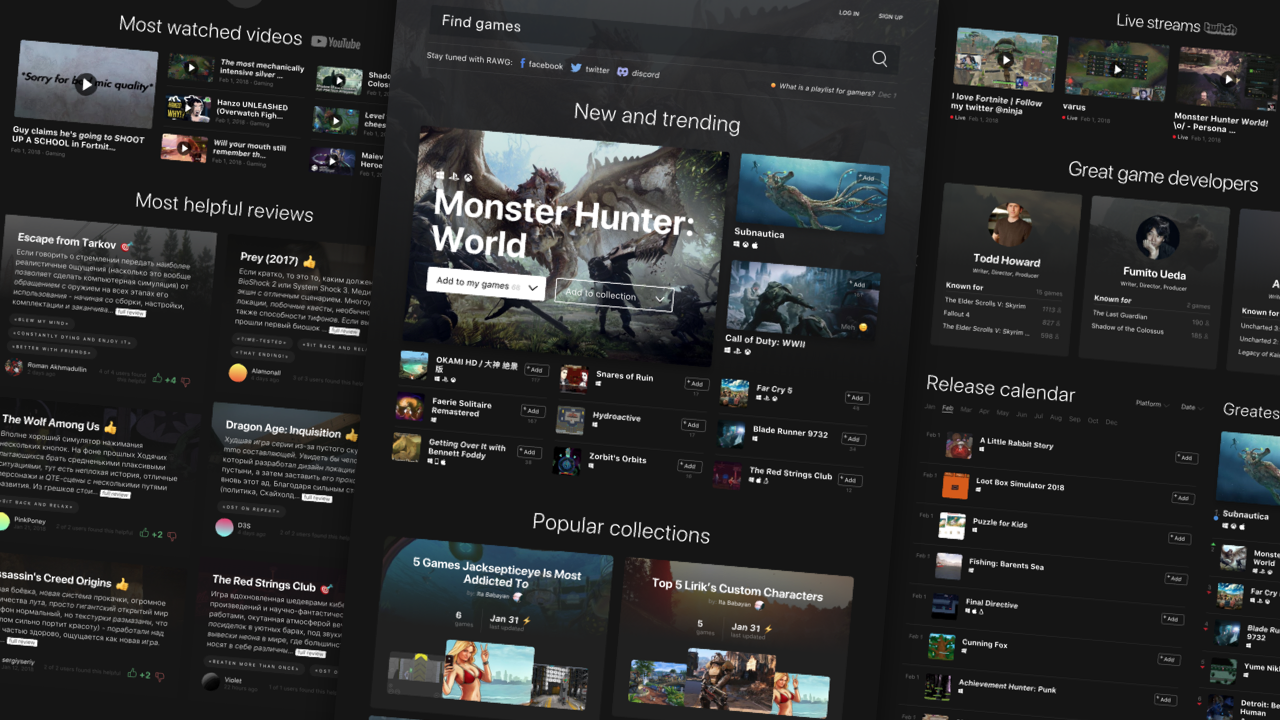1280x720 pixels.
Task: Toggle Add for A Little Rabbit Story
Action: [1186, 458]
